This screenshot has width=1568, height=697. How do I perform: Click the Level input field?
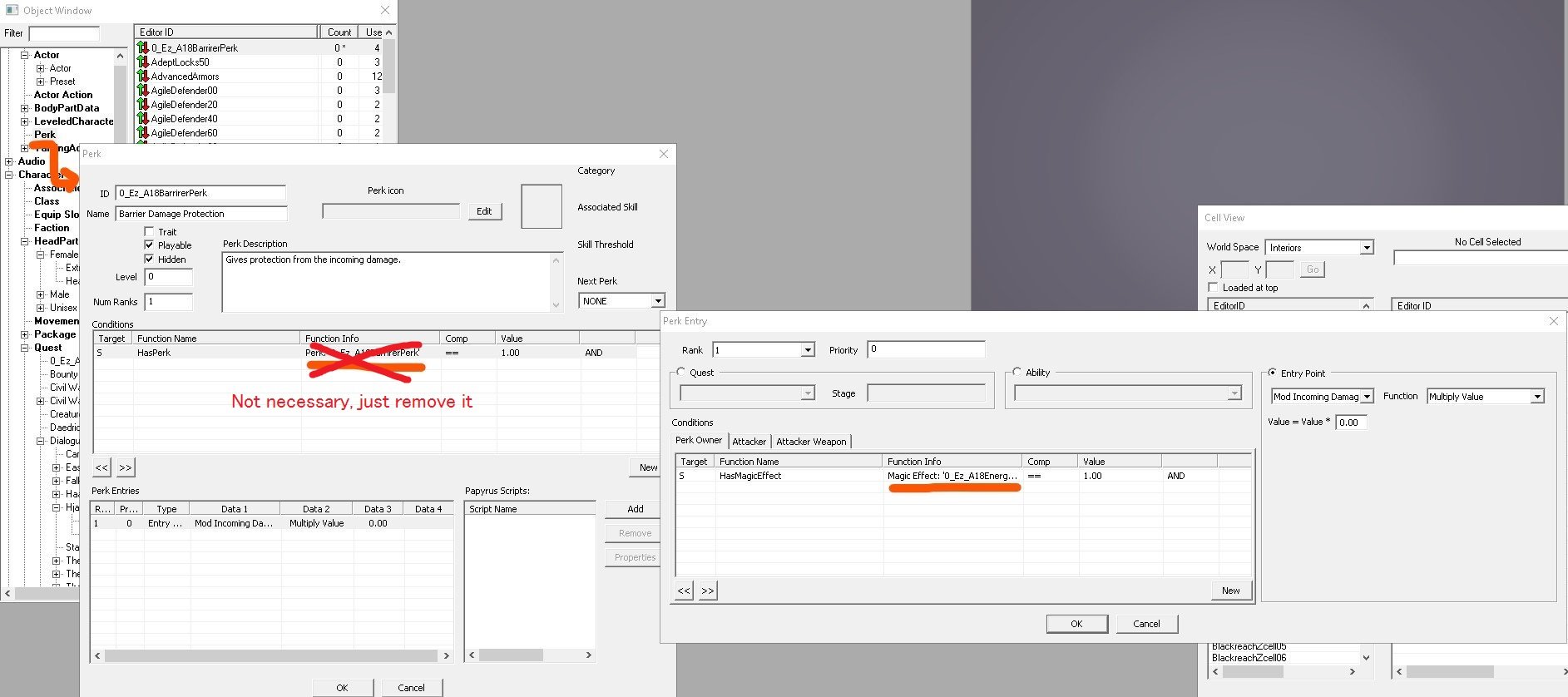pyautogui.click(x=168, y=277)
